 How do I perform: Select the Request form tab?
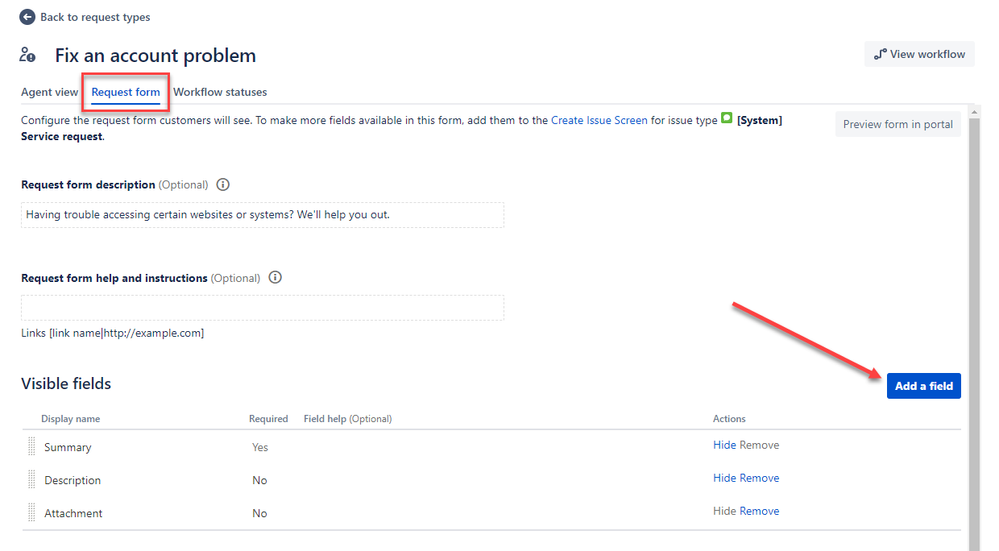click(x=125, y=92)
